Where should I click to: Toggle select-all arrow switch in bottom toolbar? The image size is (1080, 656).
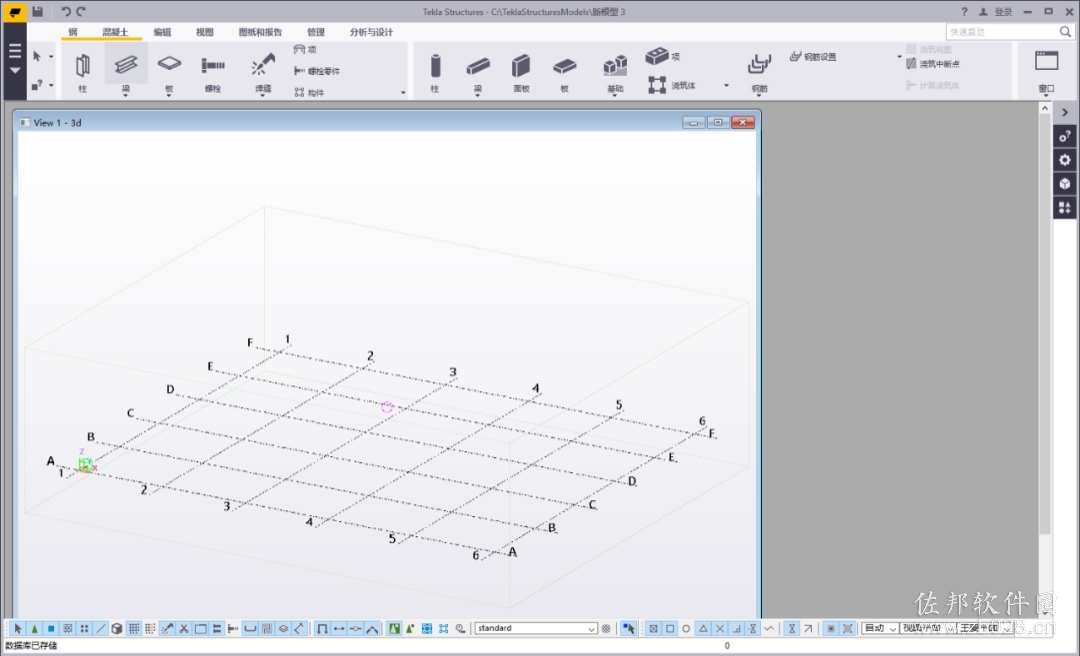[x=18, y=628]
